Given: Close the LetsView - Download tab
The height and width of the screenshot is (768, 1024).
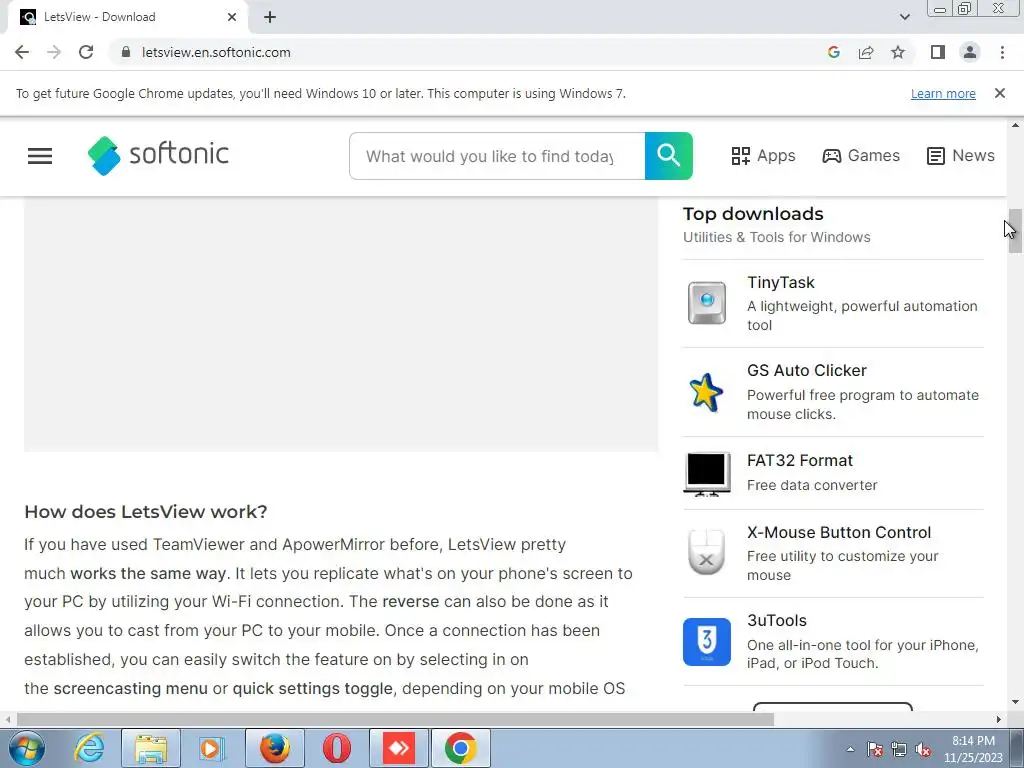Looking at the screenshot, I should [x=232, y=17].
